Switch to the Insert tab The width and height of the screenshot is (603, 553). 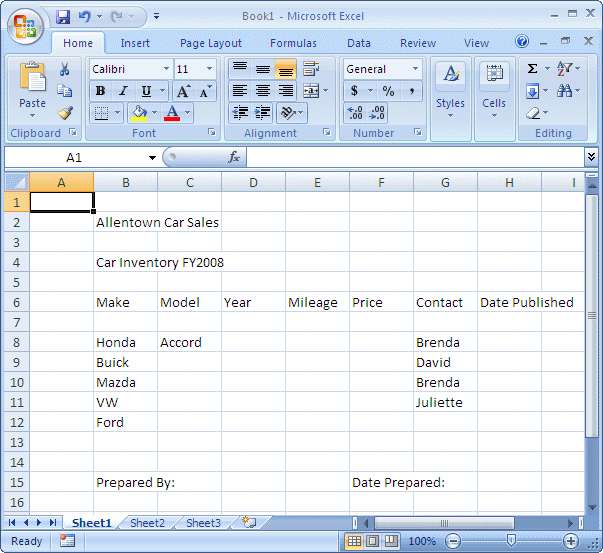pyautogui.click(x=135, y=43)
